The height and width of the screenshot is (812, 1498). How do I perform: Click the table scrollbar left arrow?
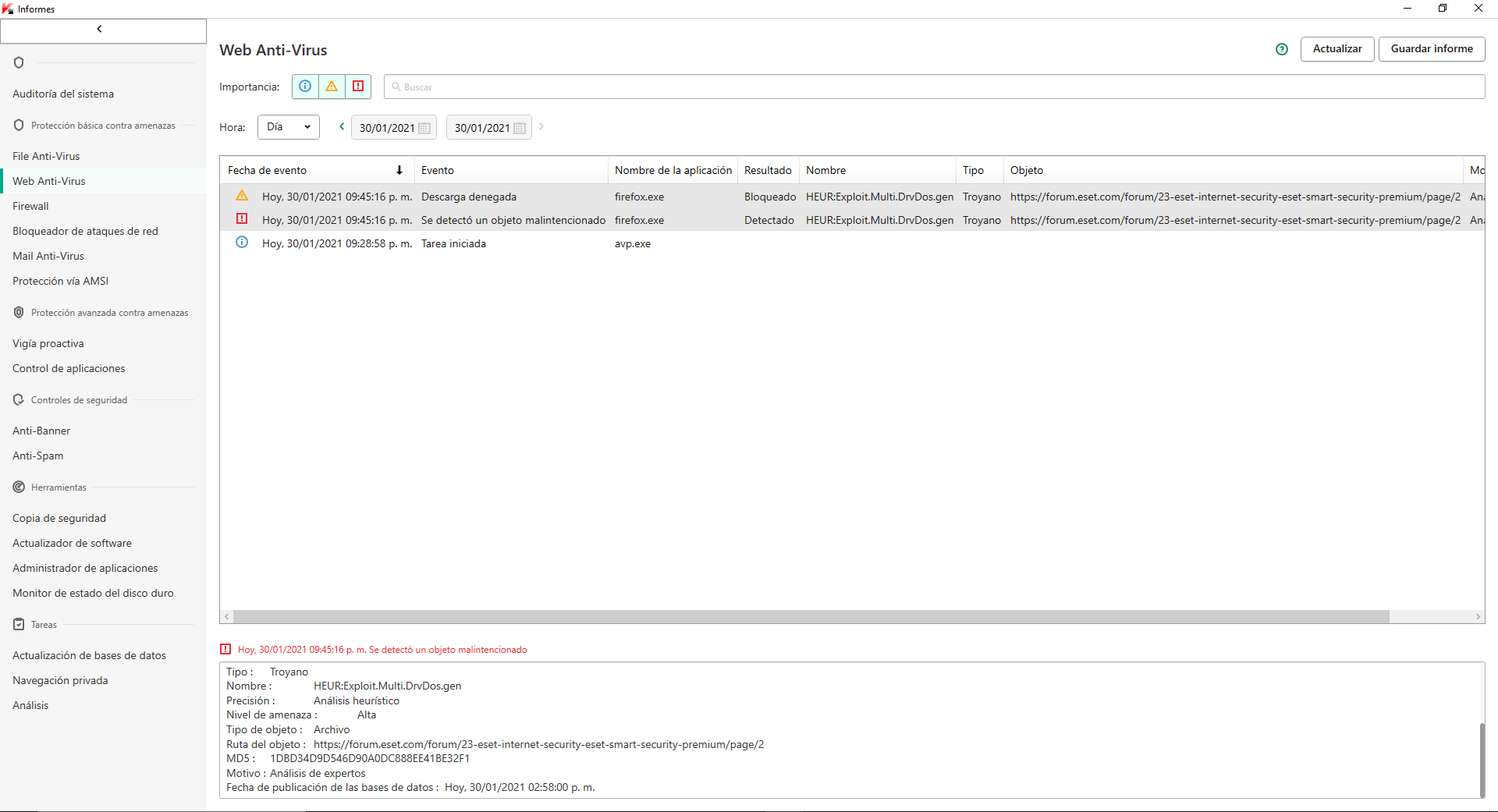pyautogui.click(x=227, y=616)
